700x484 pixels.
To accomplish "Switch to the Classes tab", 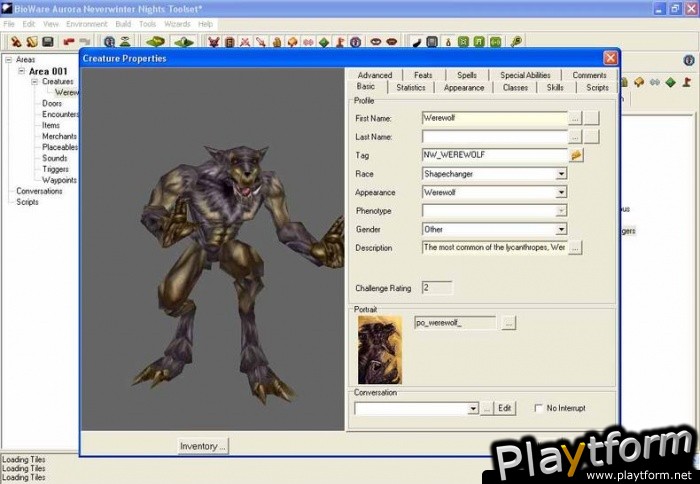I will 515,88.
